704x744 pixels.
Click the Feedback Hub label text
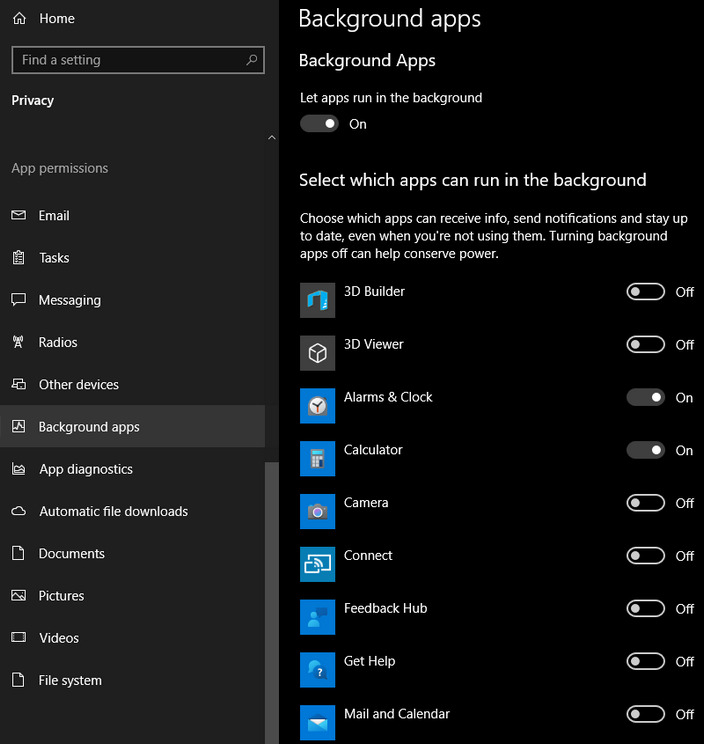[x=385, y=608]
